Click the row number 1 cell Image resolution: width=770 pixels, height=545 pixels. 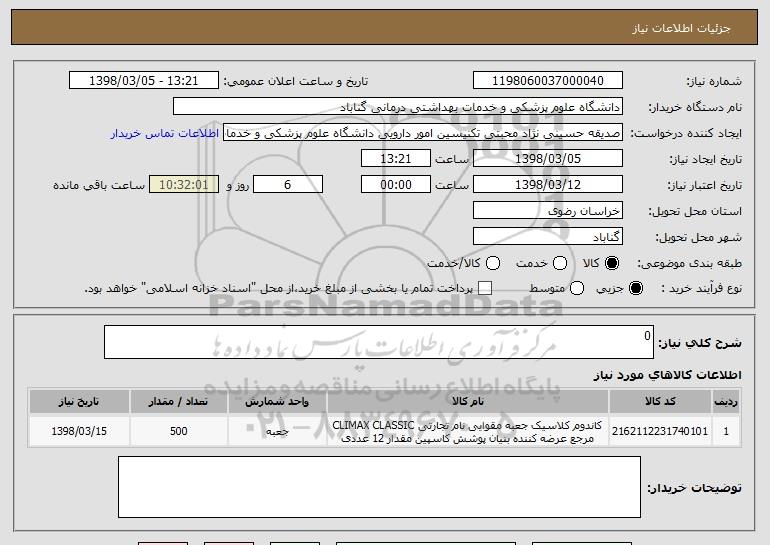726,431
